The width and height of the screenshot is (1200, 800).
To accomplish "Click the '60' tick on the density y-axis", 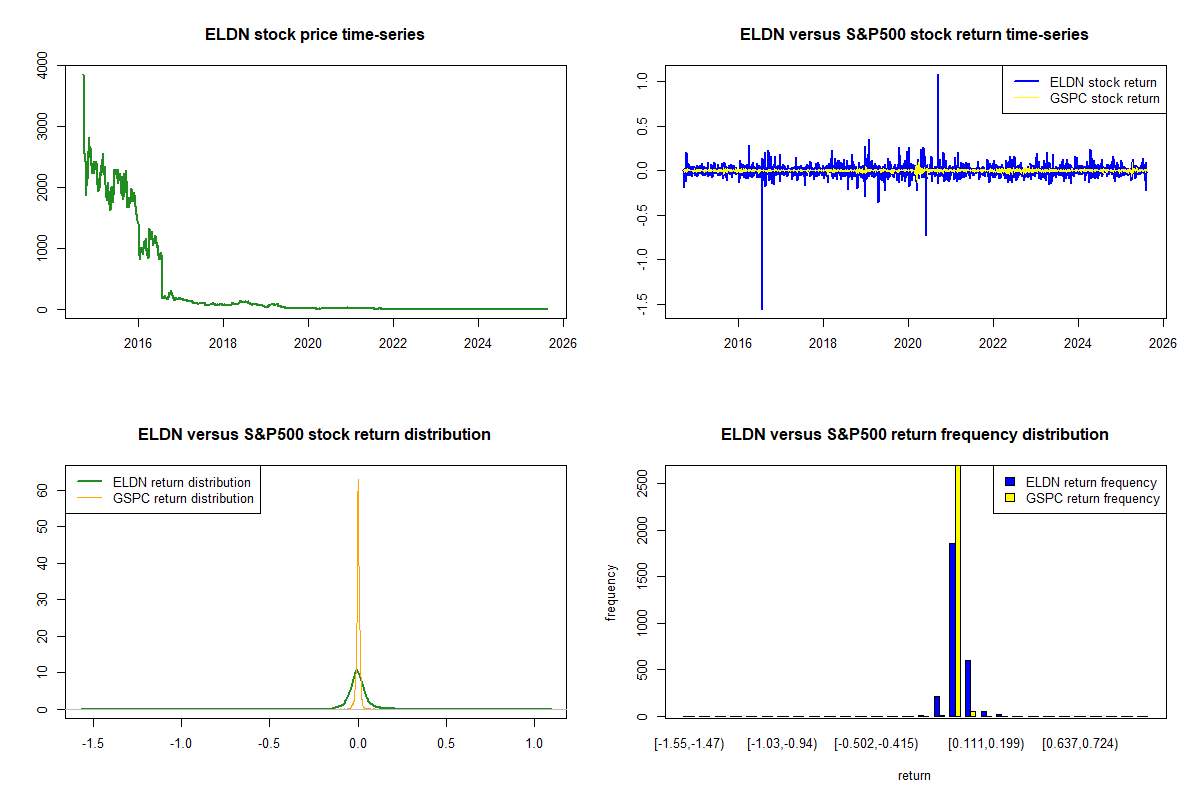I will (x=43, y=490).
